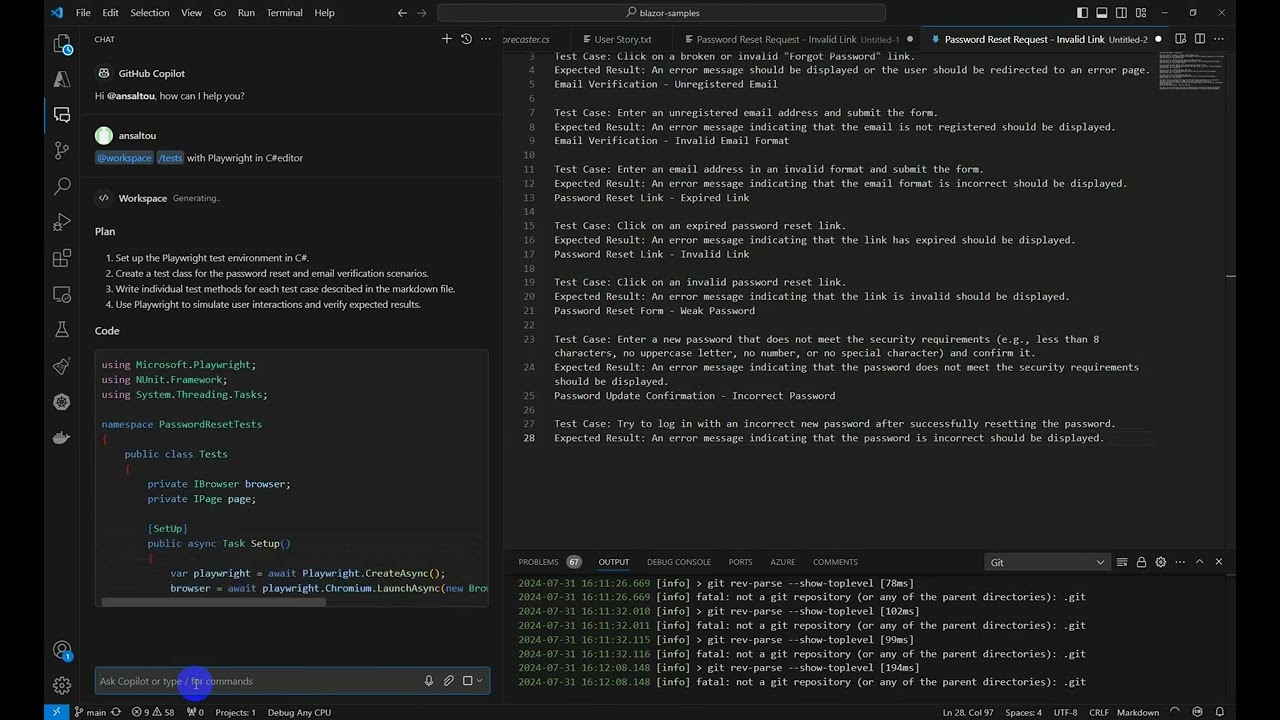Open the Selection menu
This screenshot has width=1280, height=720.
point(150,13)
